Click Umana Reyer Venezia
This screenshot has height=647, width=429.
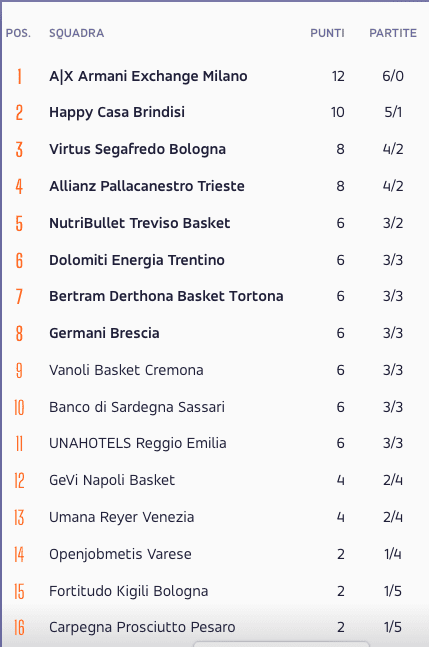(122, 517)
